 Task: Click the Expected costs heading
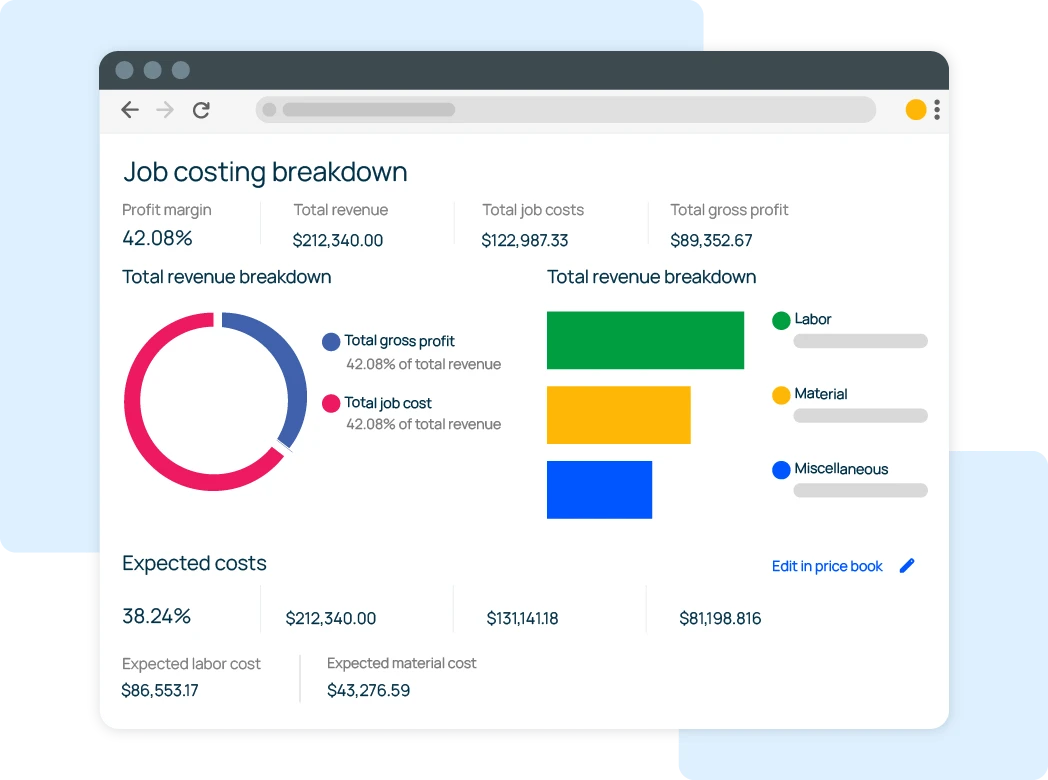(x=194, y=563)
